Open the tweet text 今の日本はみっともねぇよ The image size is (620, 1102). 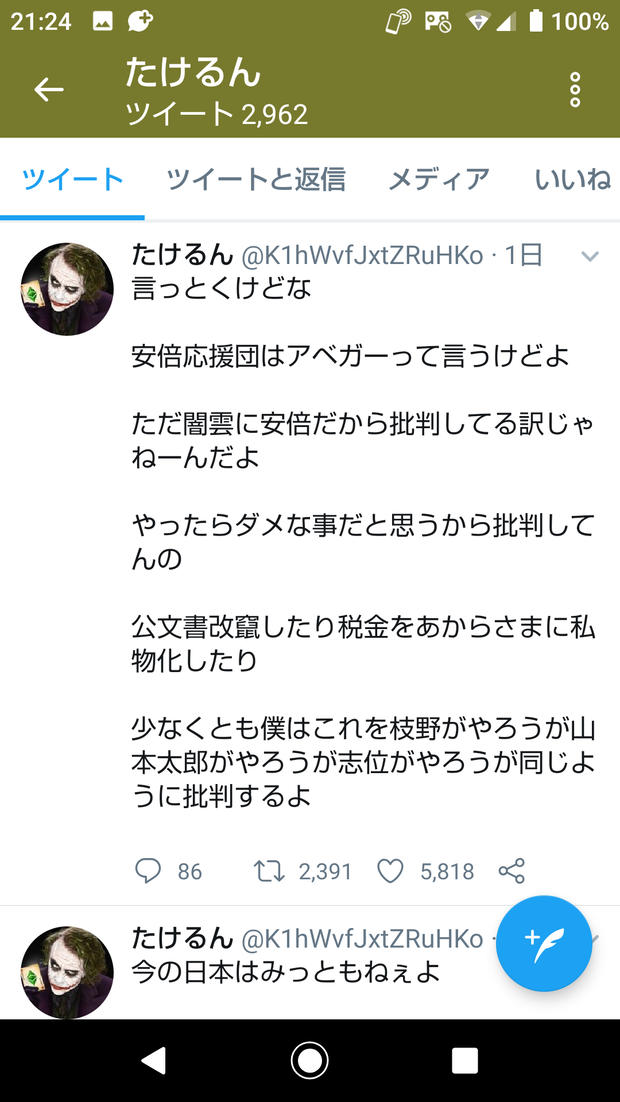click(x=286, y=972)
